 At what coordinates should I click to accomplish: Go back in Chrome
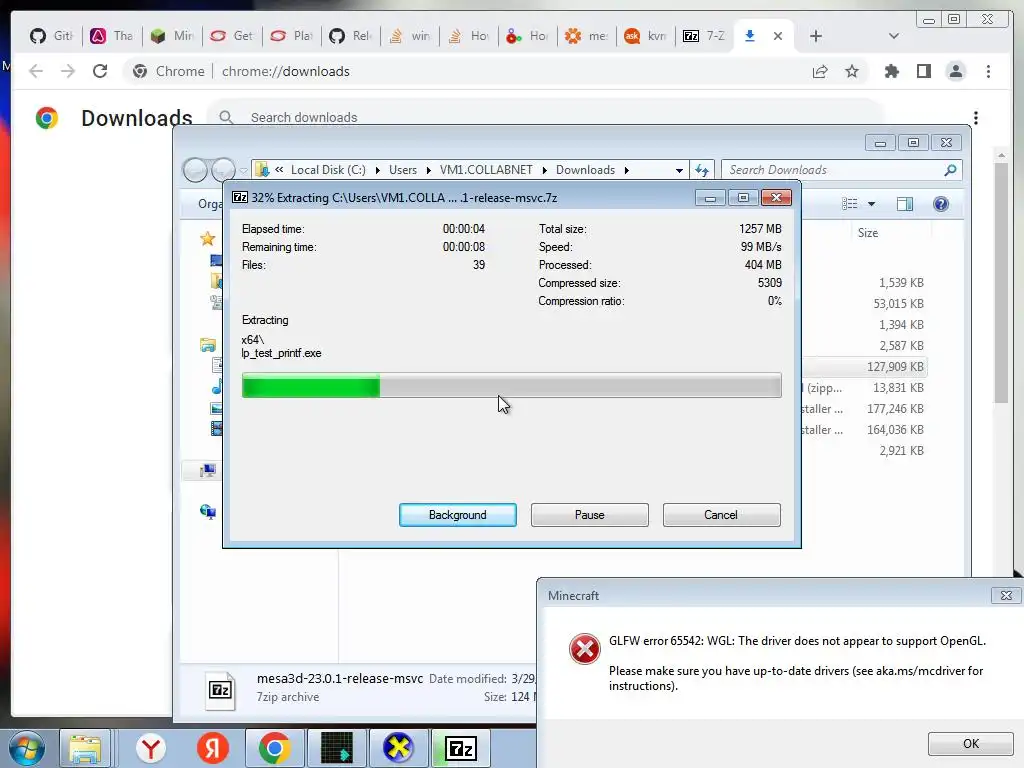click(x=36, y=71)
